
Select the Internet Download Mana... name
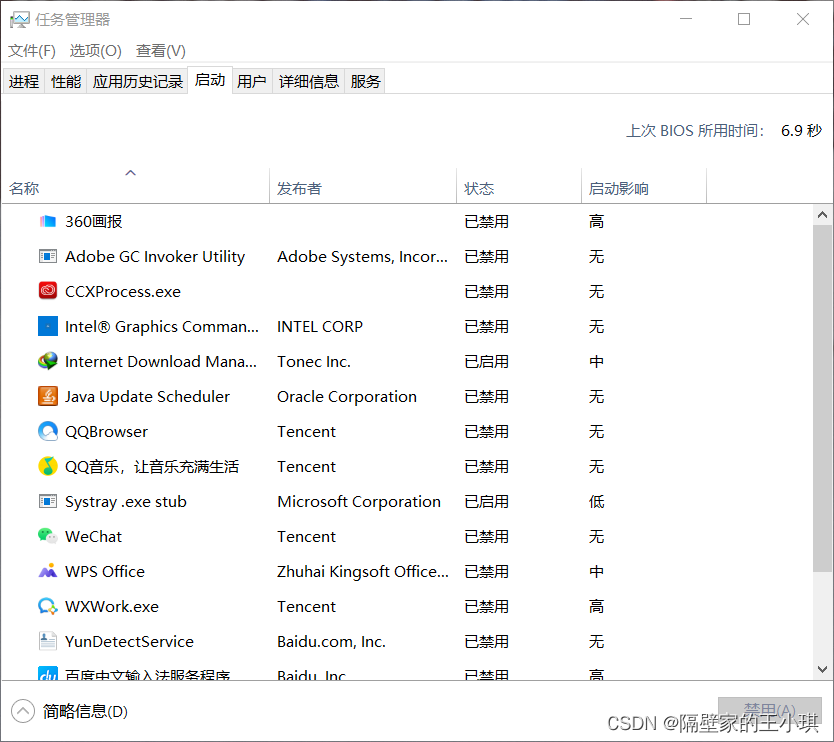[161, 362]
